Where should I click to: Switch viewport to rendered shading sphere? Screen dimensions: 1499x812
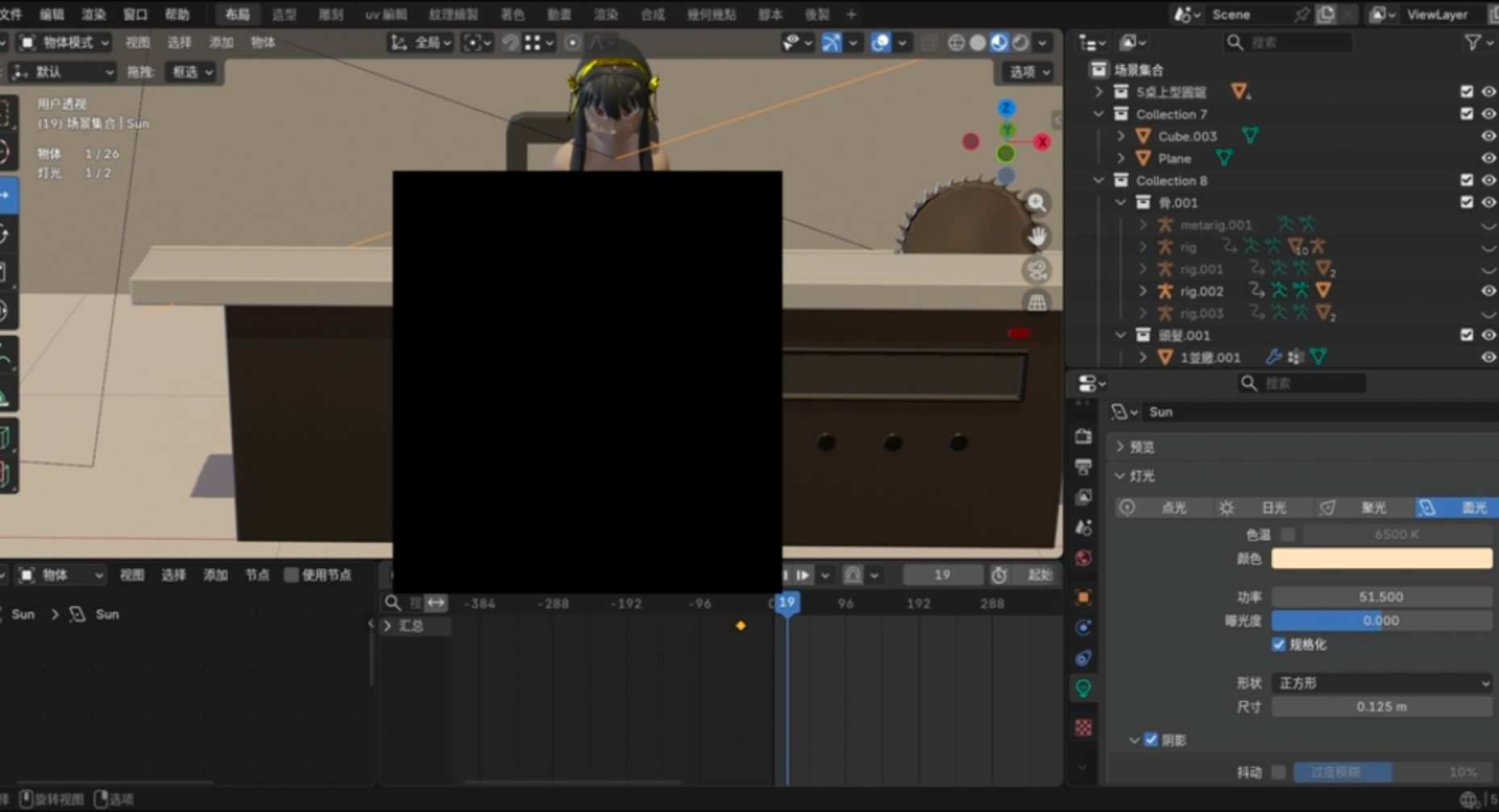1021,43
